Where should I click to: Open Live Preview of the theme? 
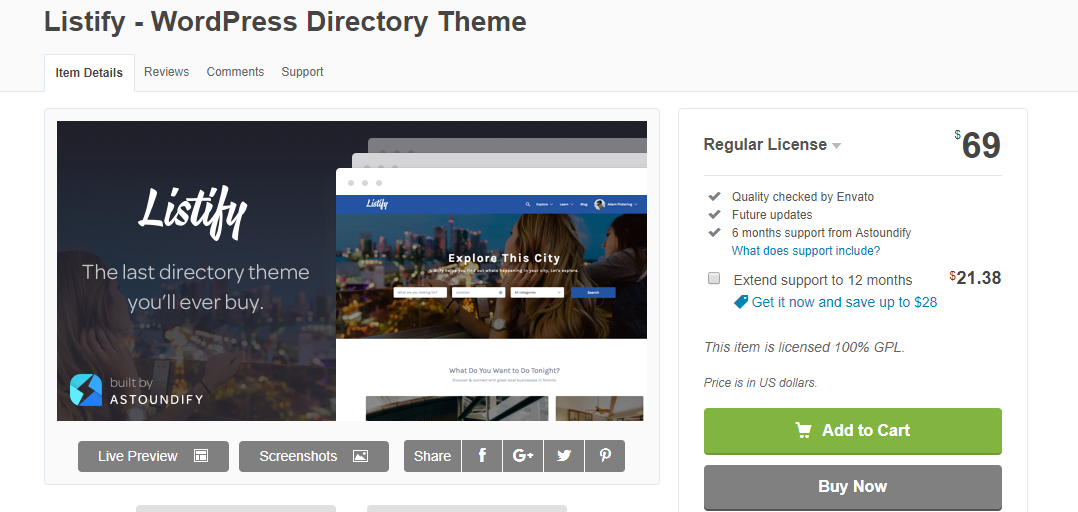[x=153, y=456]
